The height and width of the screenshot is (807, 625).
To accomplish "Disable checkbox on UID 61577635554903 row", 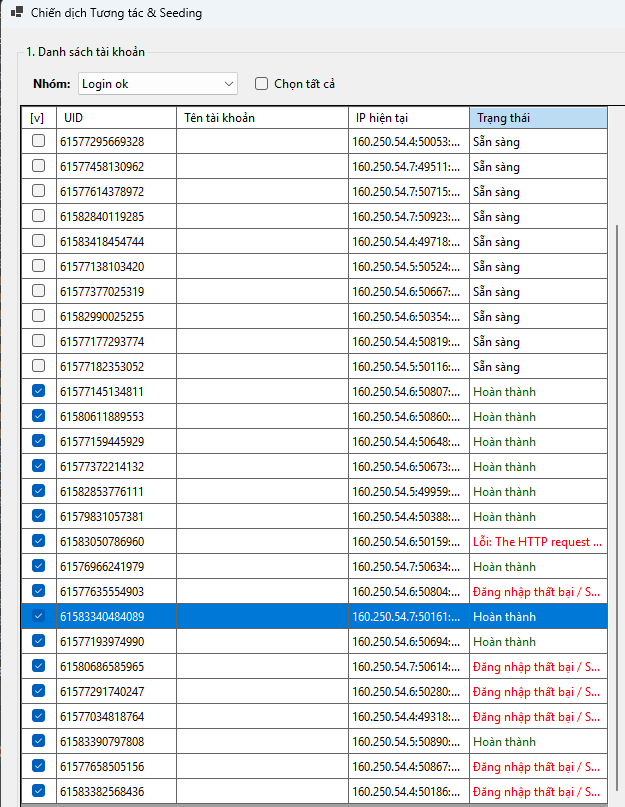I will [39, 591].
